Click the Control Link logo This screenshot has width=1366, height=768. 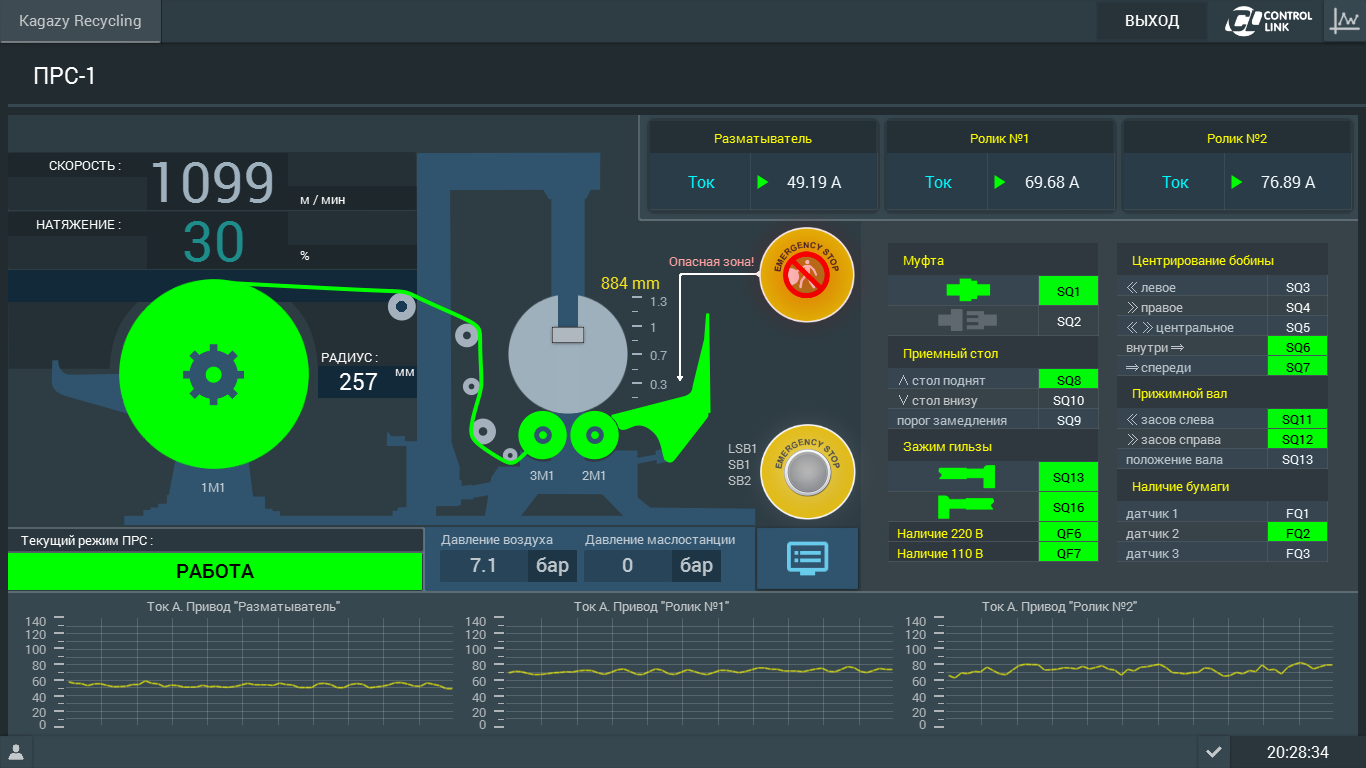[1273, 20]
